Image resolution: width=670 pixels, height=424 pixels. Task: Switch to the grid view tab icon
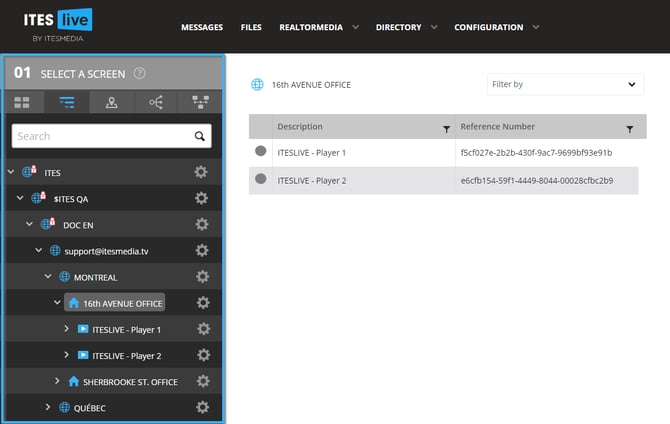pyautogui.click(x=23, y=102)
